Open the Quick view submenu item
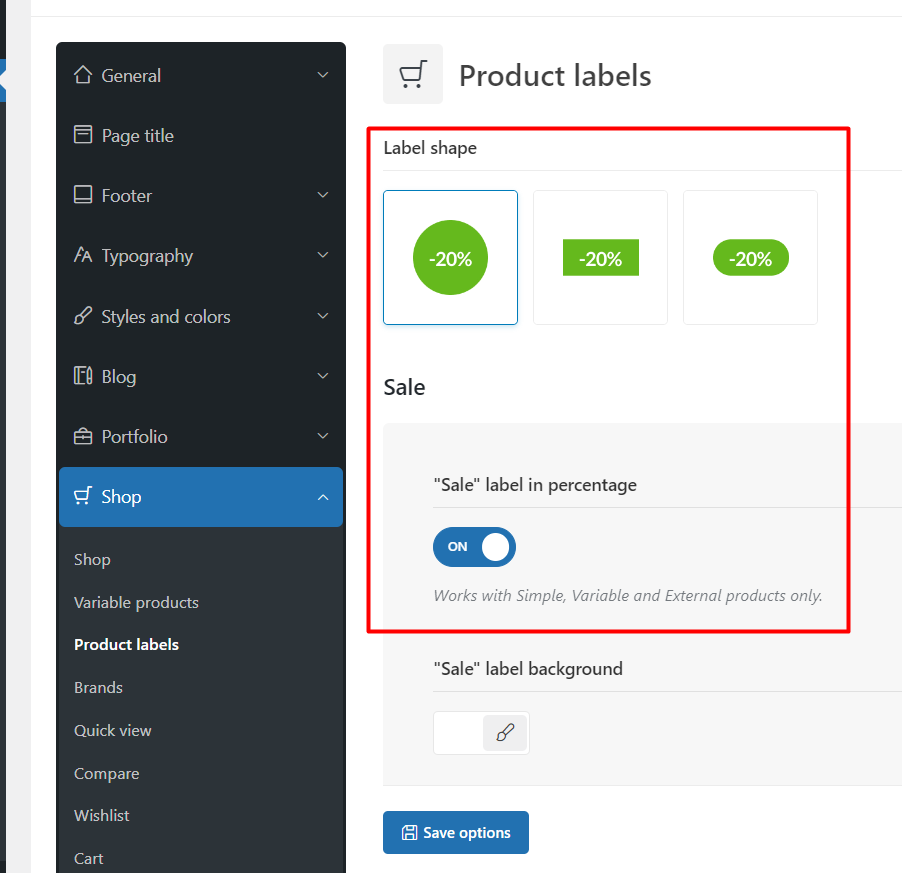Viewport: 902px width, 873px height. 113,730
